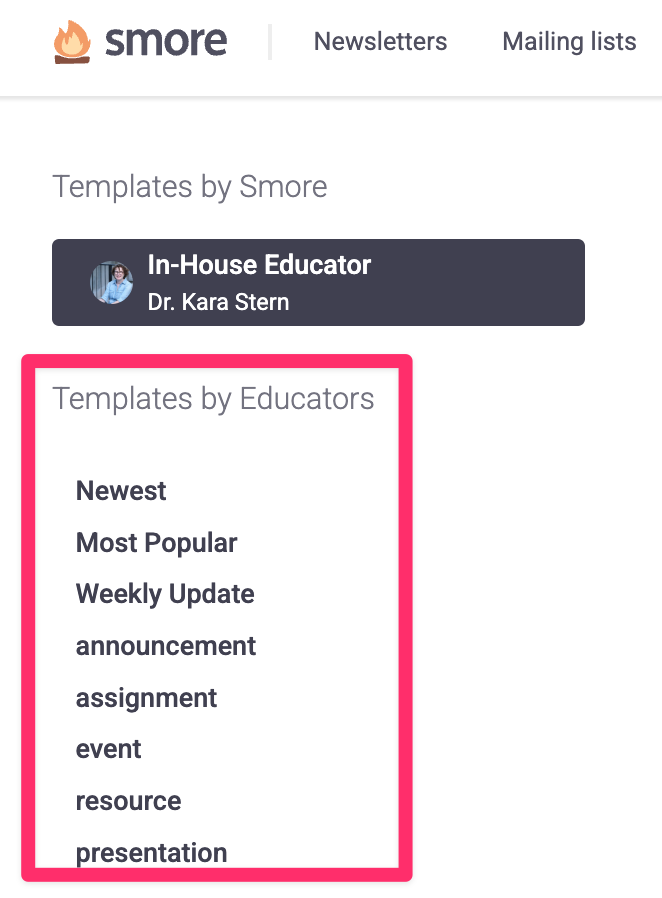This screenshot has width=662, height=898.
Task: Click the Dr. Kara Stern name
Action: (x=218, y=301)
